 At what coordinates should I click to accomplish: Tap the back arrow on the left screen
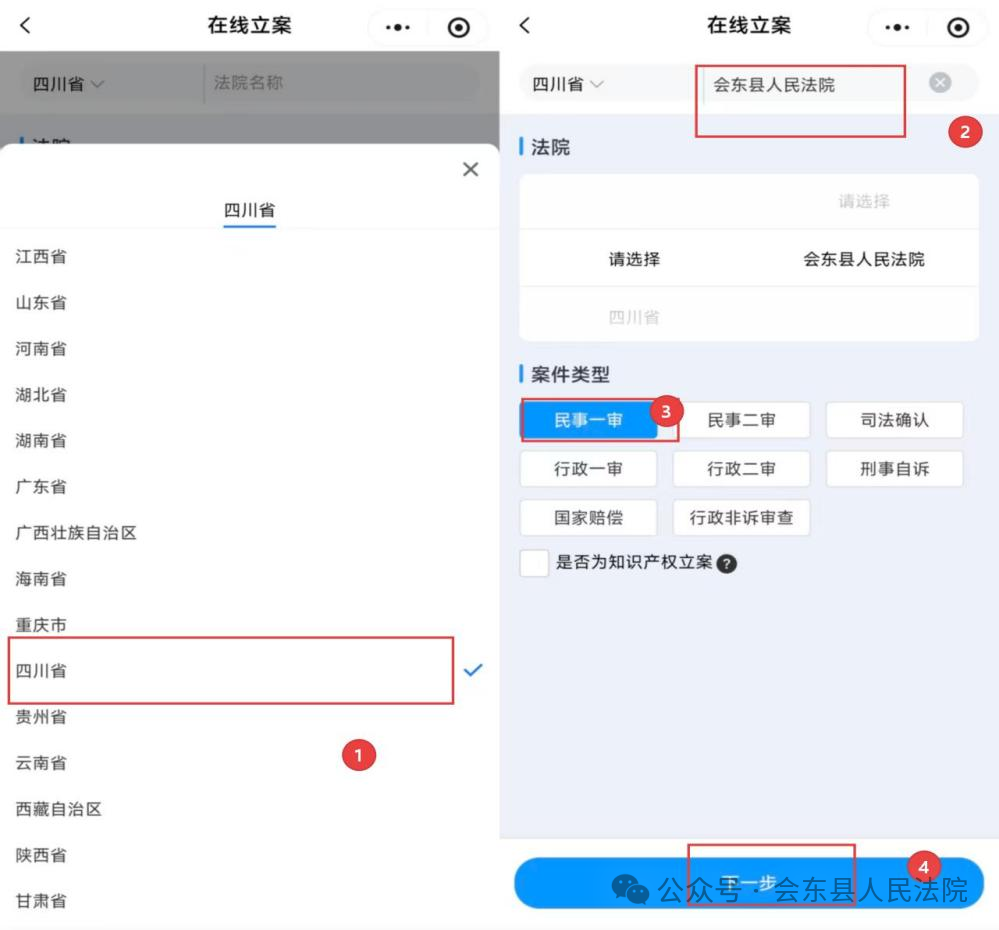click(x=26, y=27)
